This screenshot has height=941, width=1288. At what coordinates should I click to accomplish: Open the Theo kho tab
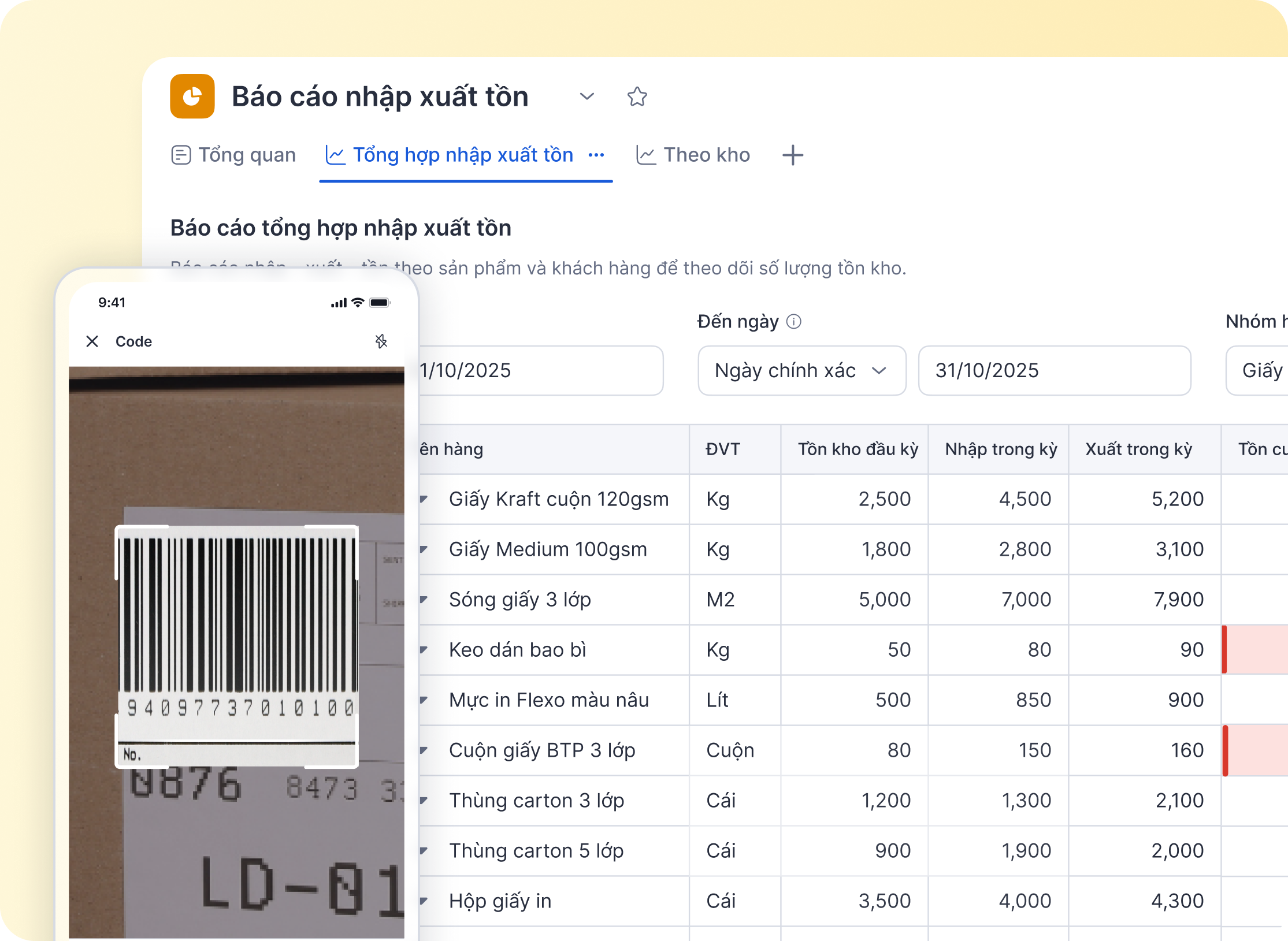click(x=693, y=155)
